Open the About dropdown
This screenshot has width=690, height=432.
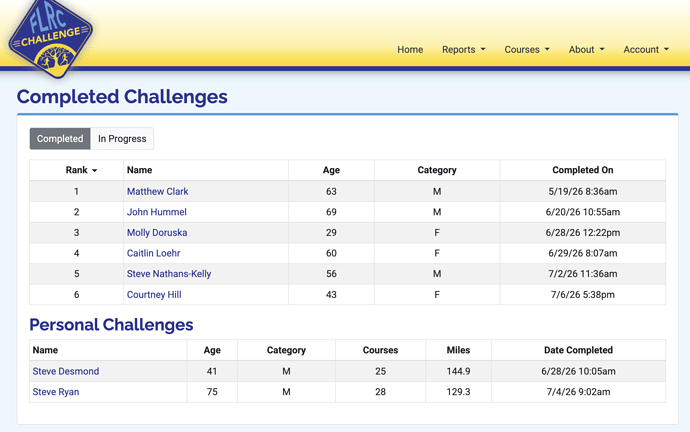[586, 50]
